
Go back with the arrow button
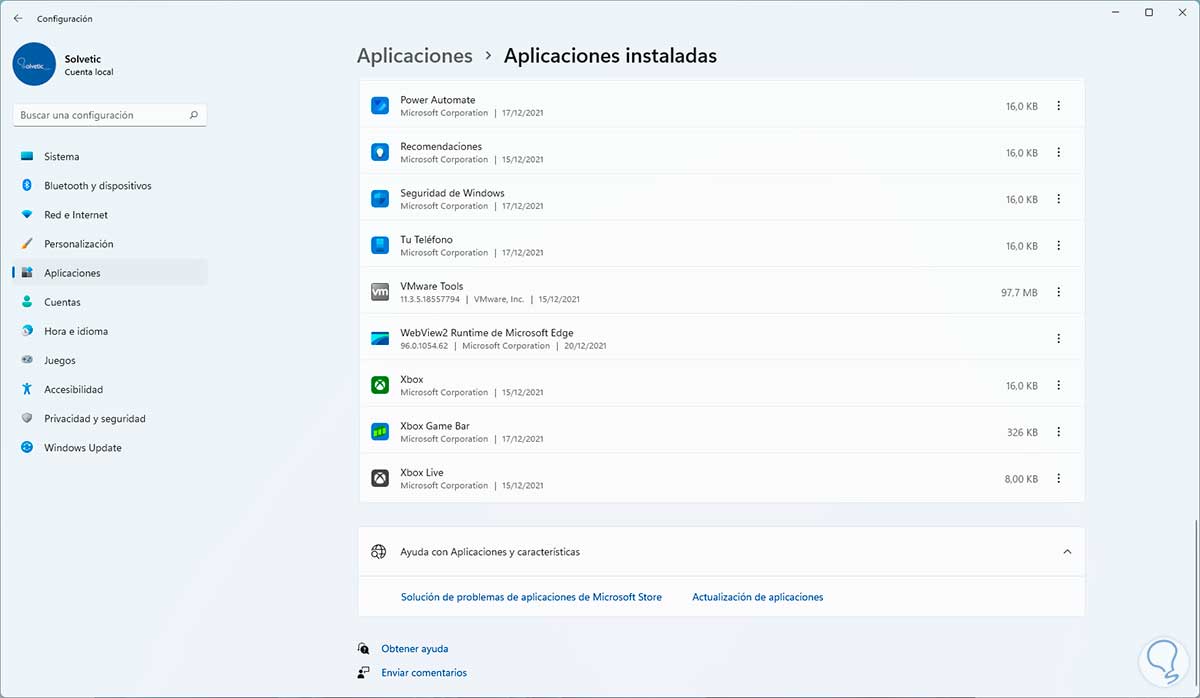(x=17, y=18)
